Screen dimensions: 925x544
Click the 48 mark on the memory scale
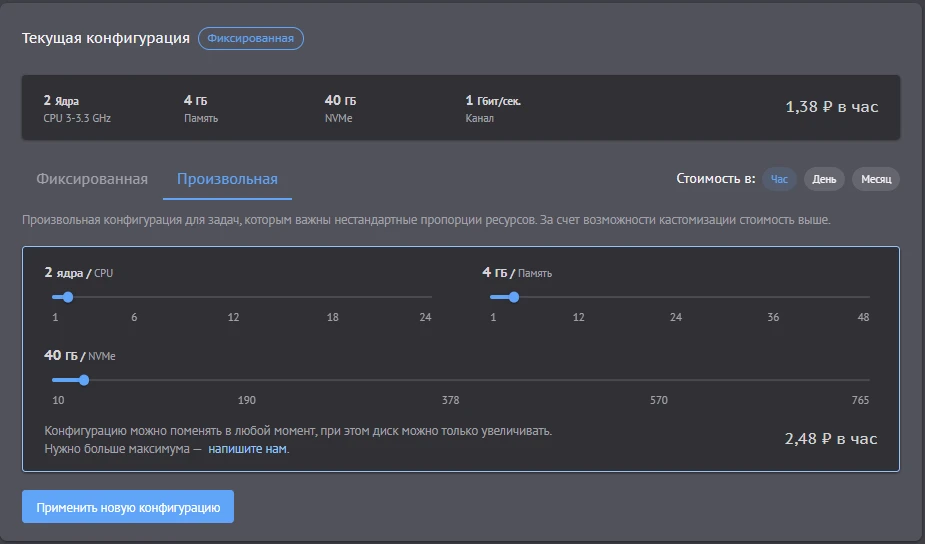(x=863, y=317)
